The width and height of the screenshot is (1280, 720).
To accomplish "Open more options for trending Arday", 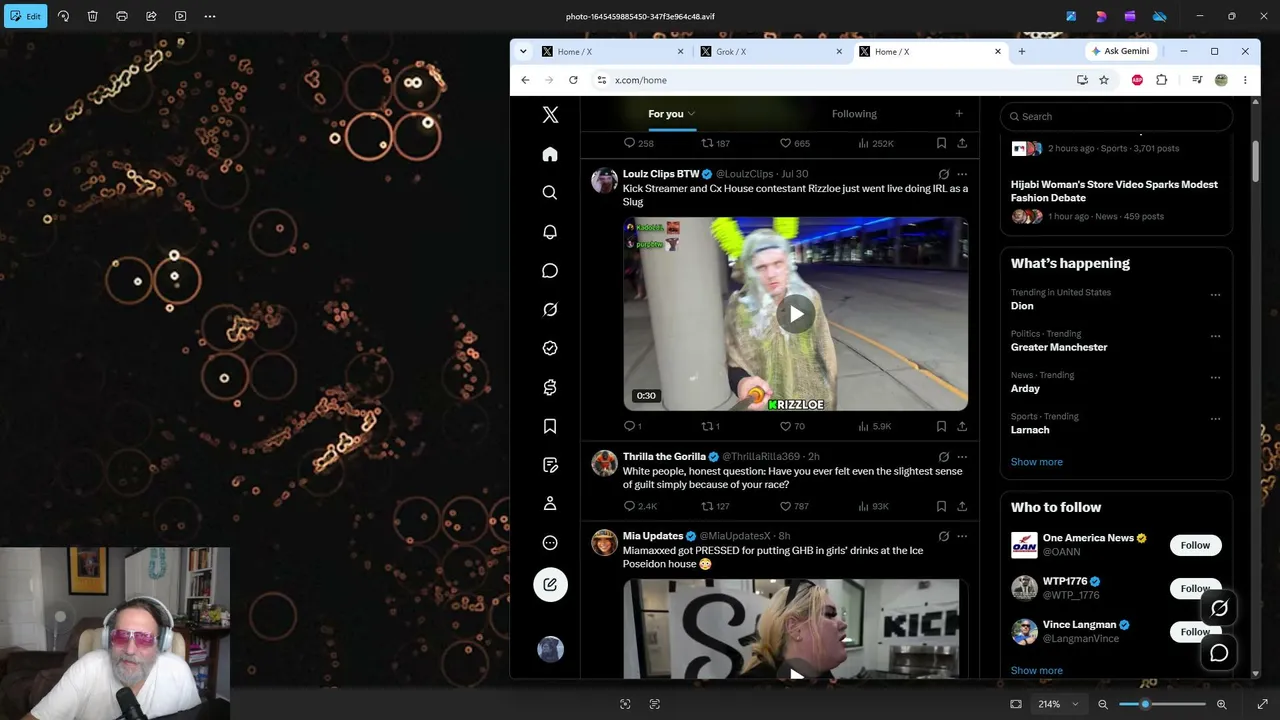I will click(1215, 378).
